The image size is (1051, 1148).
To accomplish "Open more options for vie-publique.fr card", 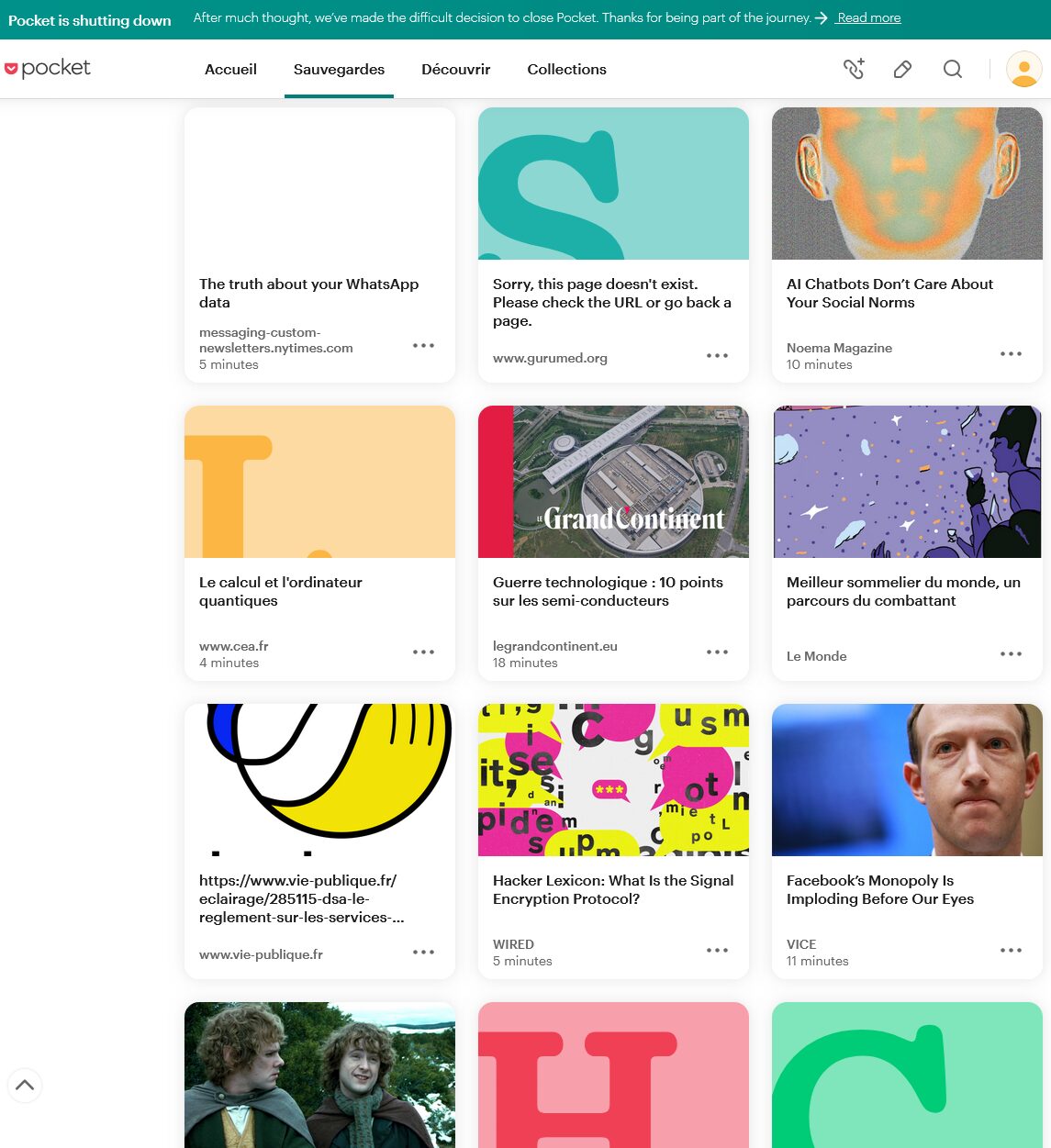I will pyautogui.click(x=423, y=953).
